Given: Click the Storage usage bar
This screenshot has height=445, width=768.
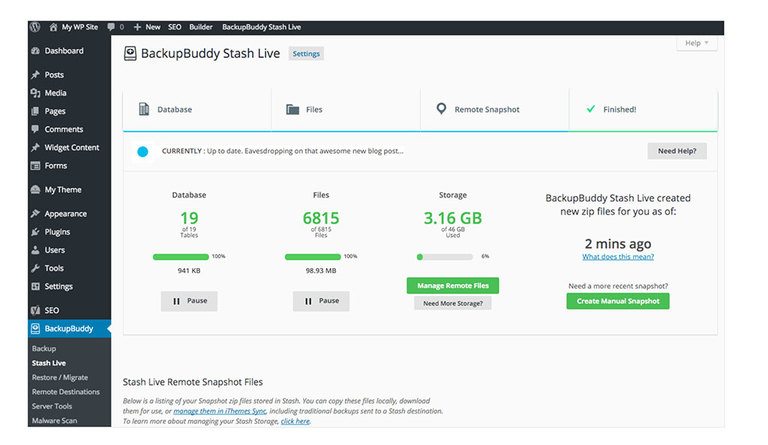Looking at the screenshot, I should click(445, 257).
